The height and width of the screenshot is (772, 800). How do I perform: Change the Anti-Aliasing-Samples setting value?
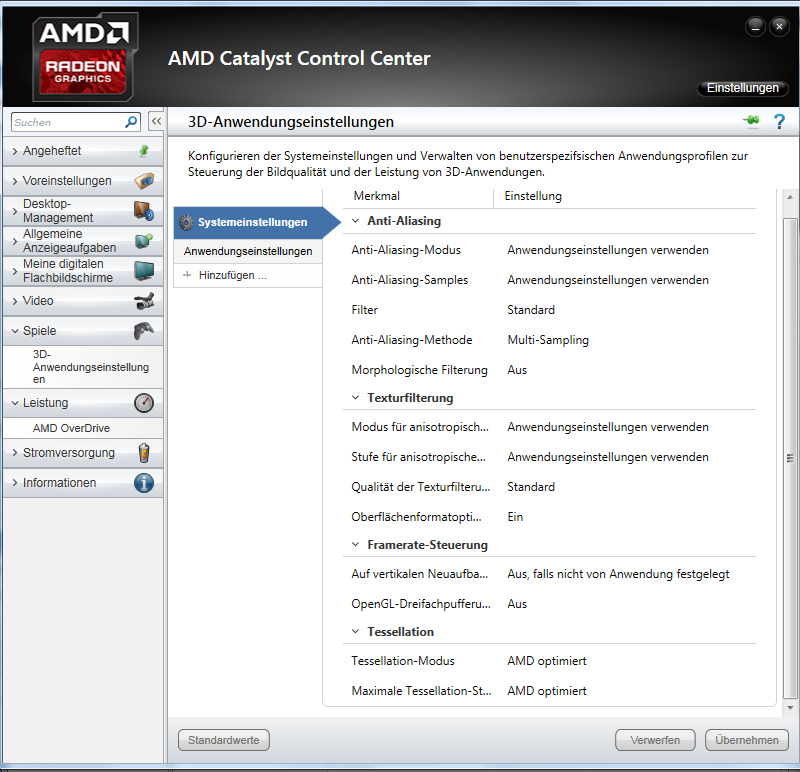tap(608, 280)
